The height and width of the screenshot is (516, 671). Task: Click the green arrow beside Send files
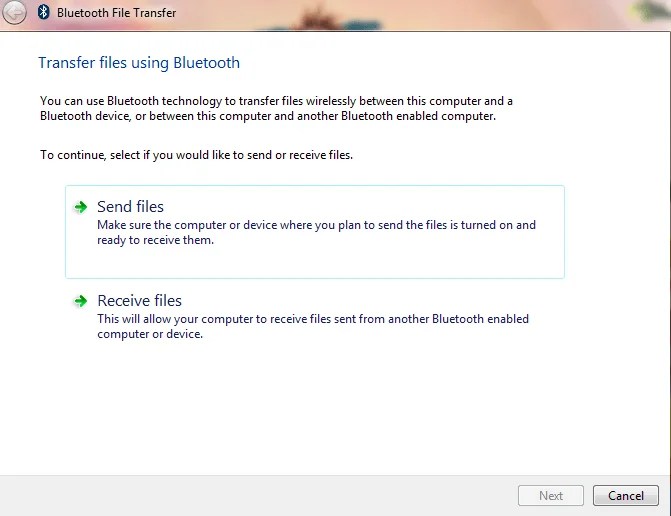[x=80, y=207]
